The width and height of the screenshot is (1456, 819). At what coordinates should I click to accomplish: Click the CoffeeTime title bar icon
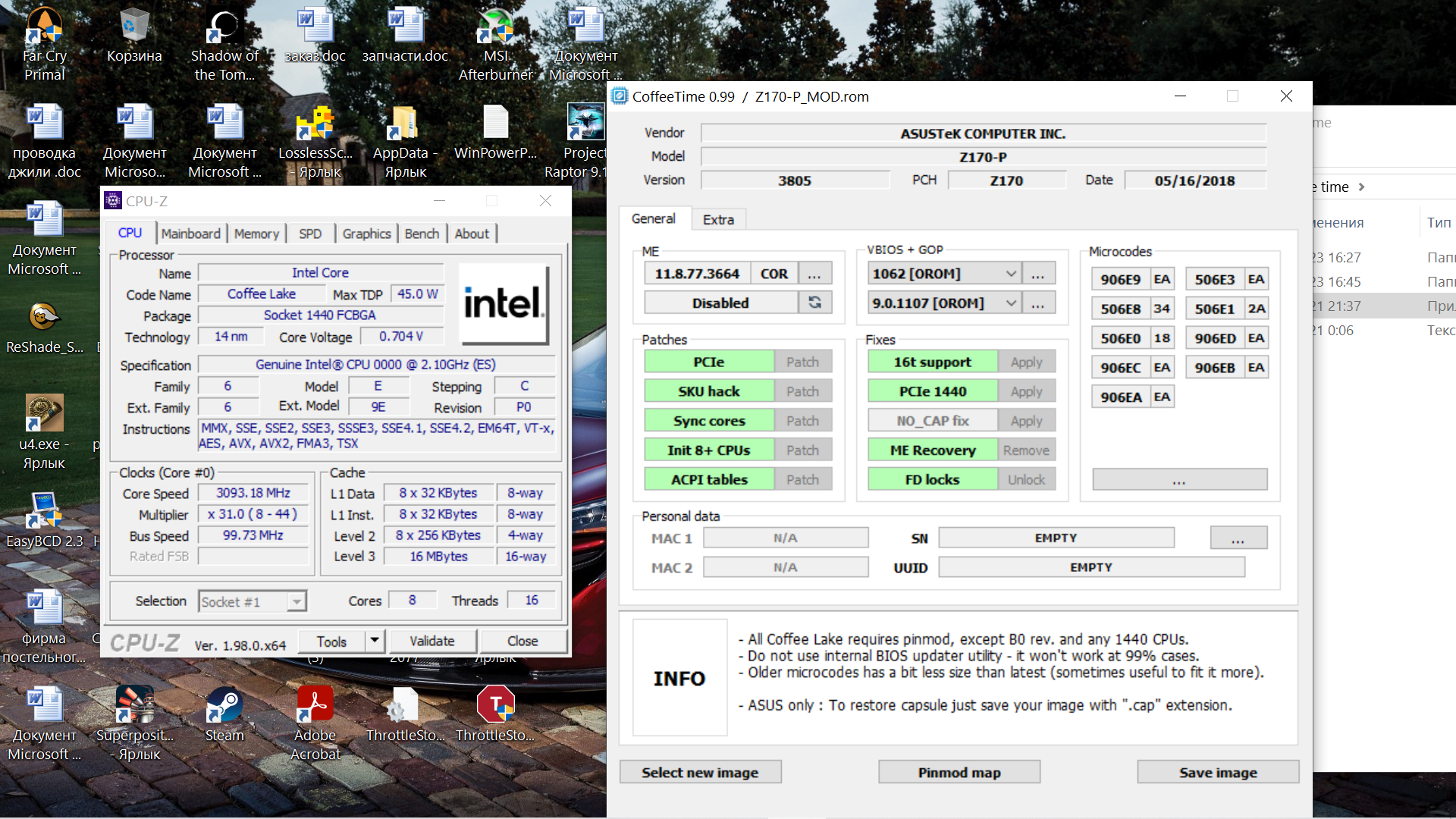[620, 96]
